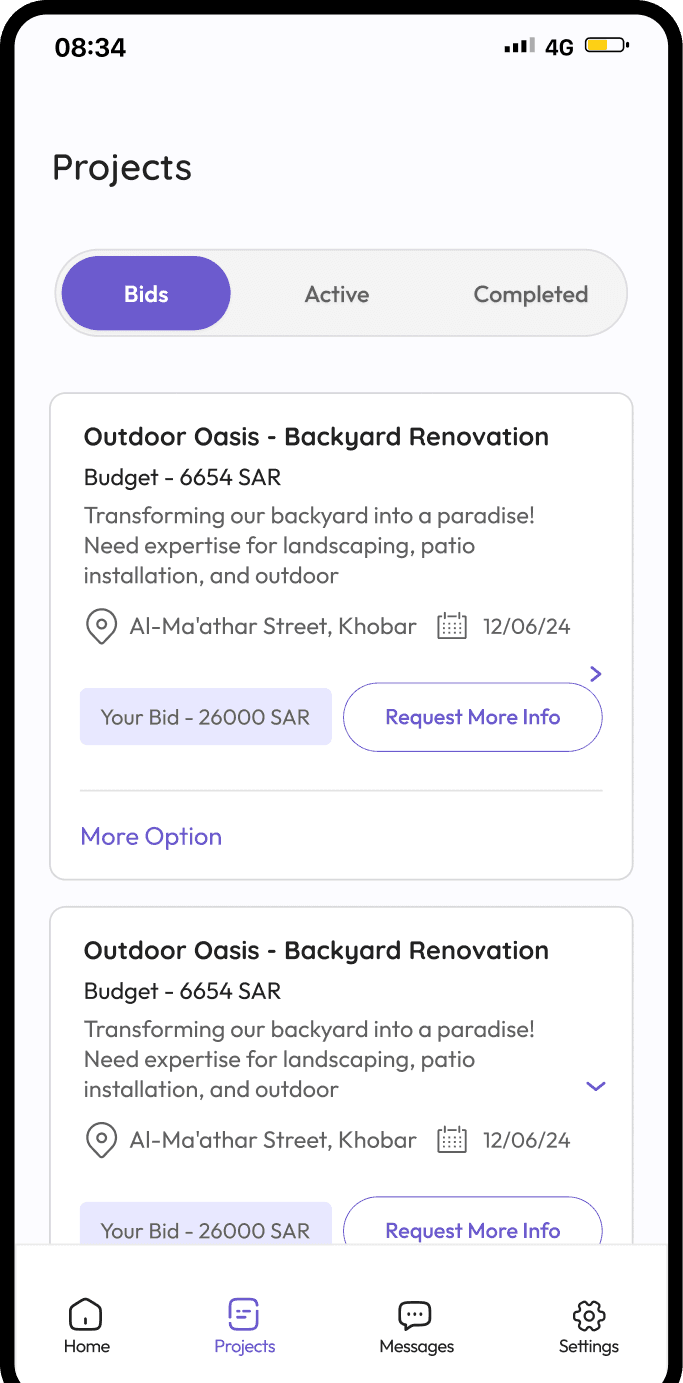Collapse second card using the down chevron
This screenshot has width=683, height=1383.
point(596,1086)
